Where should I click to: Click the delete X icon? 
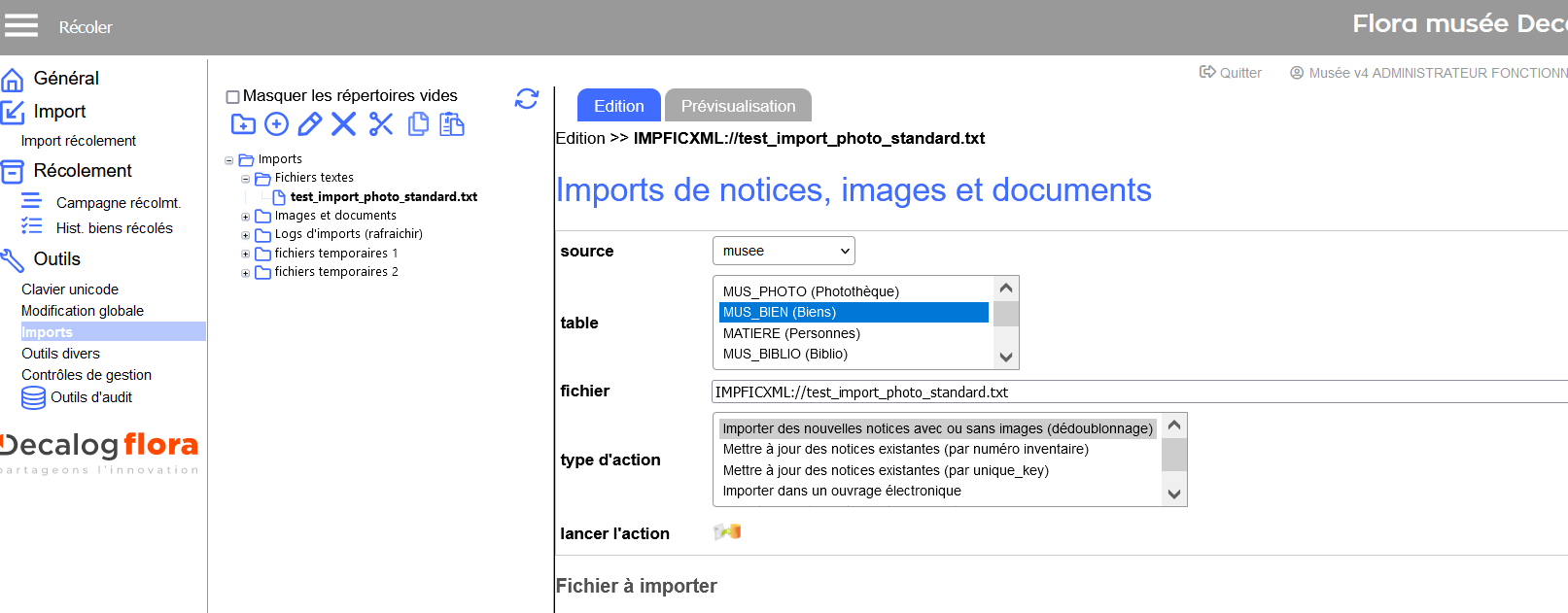[x=343, y=124]
